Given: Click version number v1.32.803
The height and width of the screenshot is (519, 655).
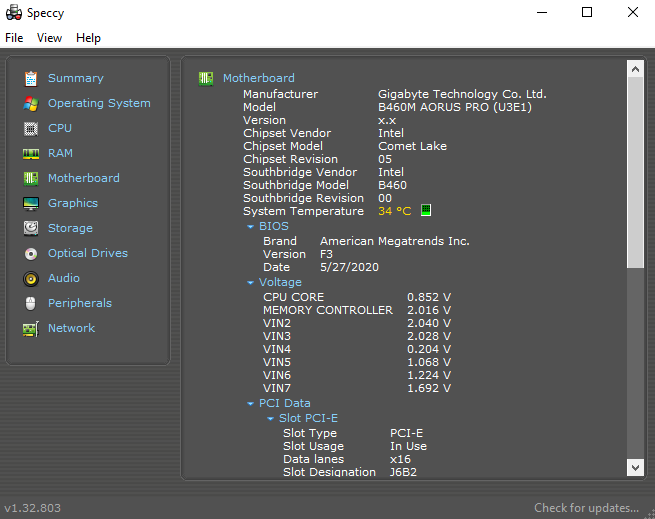Looking at the screenshot, I should 33,508.
